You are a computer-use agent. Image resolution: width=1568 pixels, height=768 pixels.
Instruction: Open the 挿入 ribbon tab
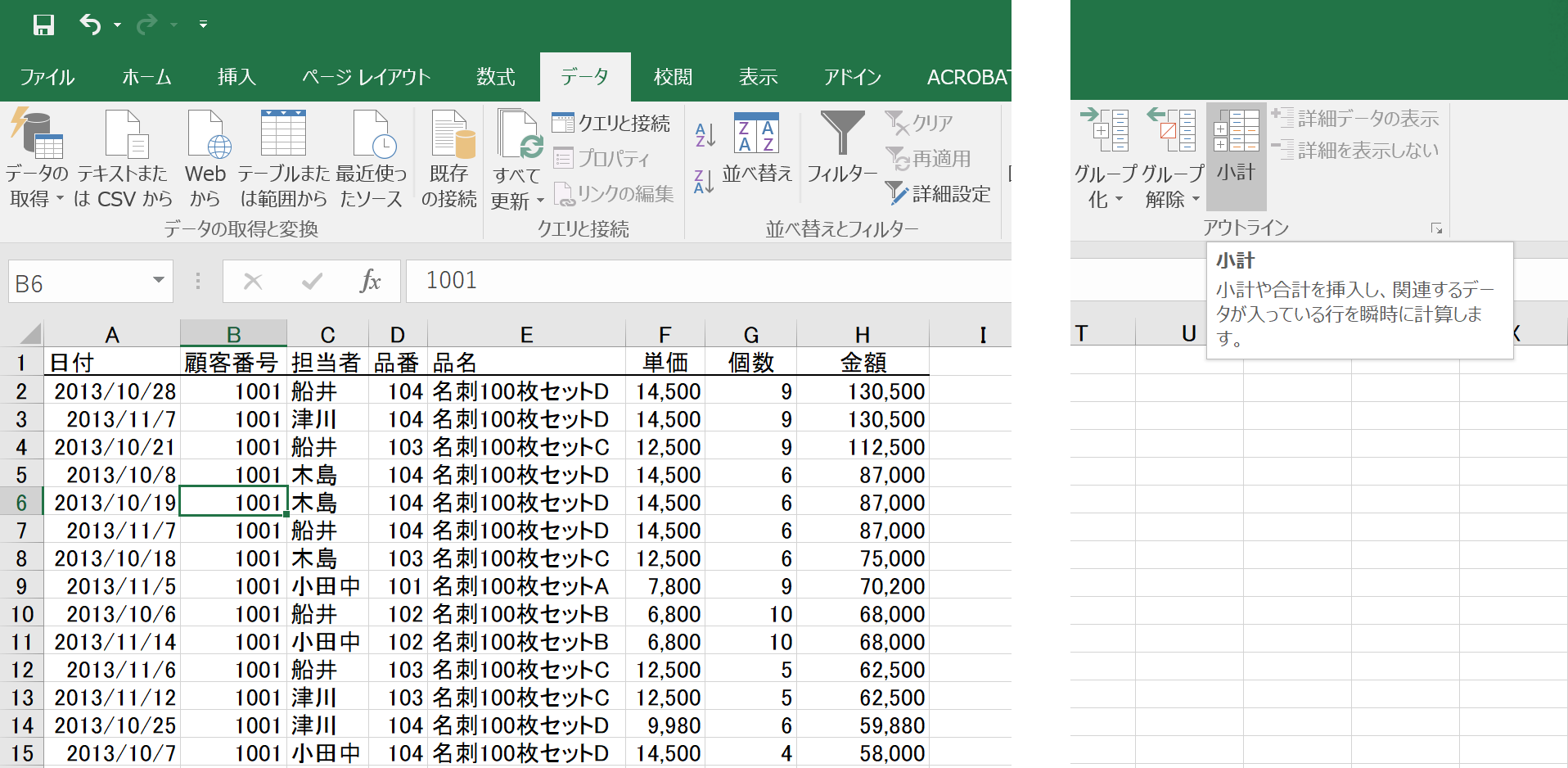click(x=237, y=77)
